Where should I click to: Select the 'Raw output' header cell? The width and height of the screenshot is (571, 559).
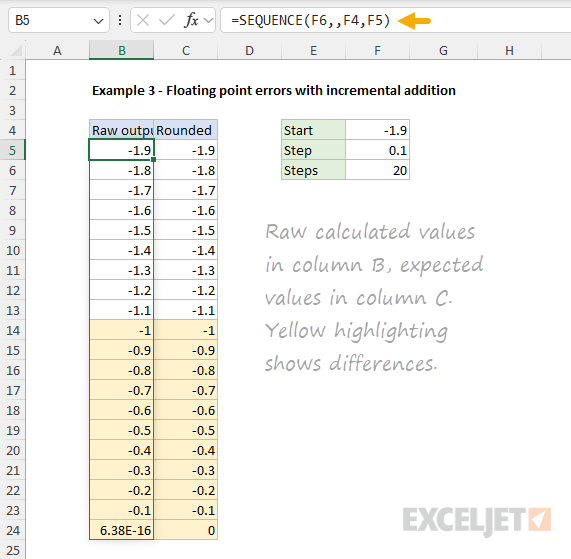122,130
